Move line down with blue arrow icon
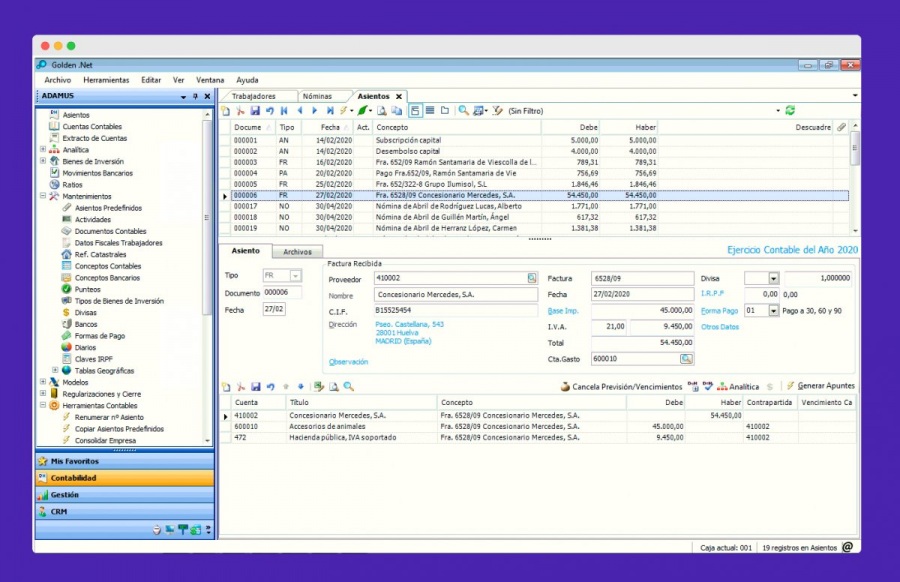This screenshot has width=900, height=582. (x=301, y=387)
